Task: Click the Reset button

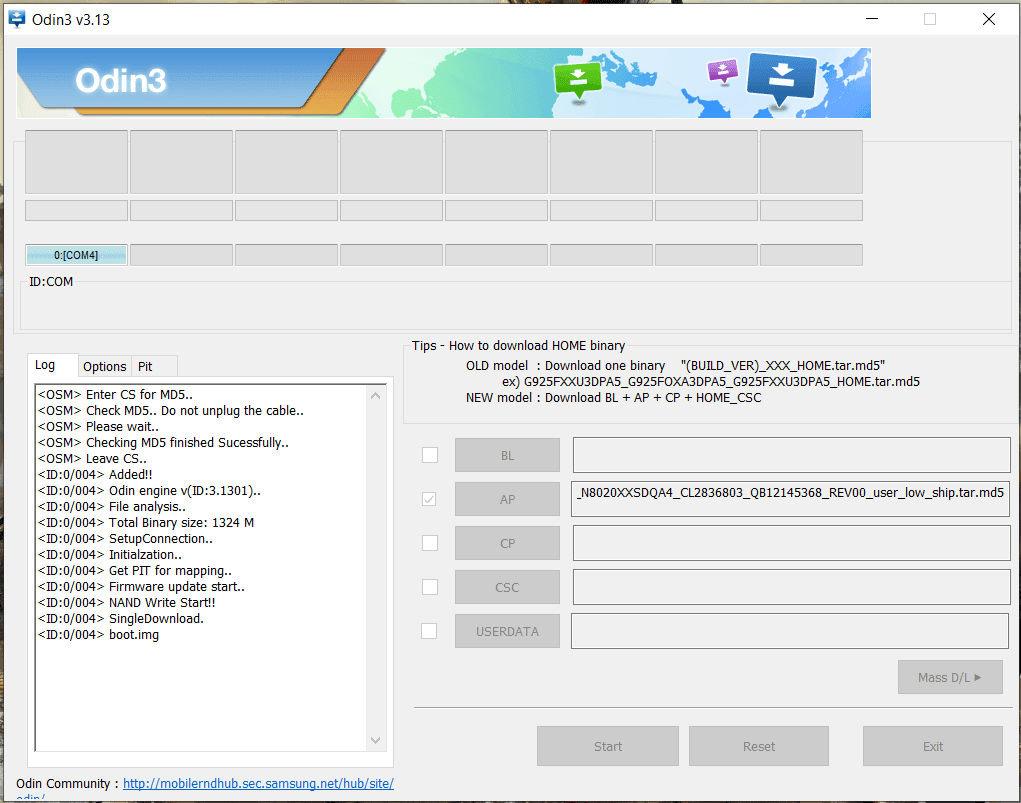Action: [x=759, y=746]
